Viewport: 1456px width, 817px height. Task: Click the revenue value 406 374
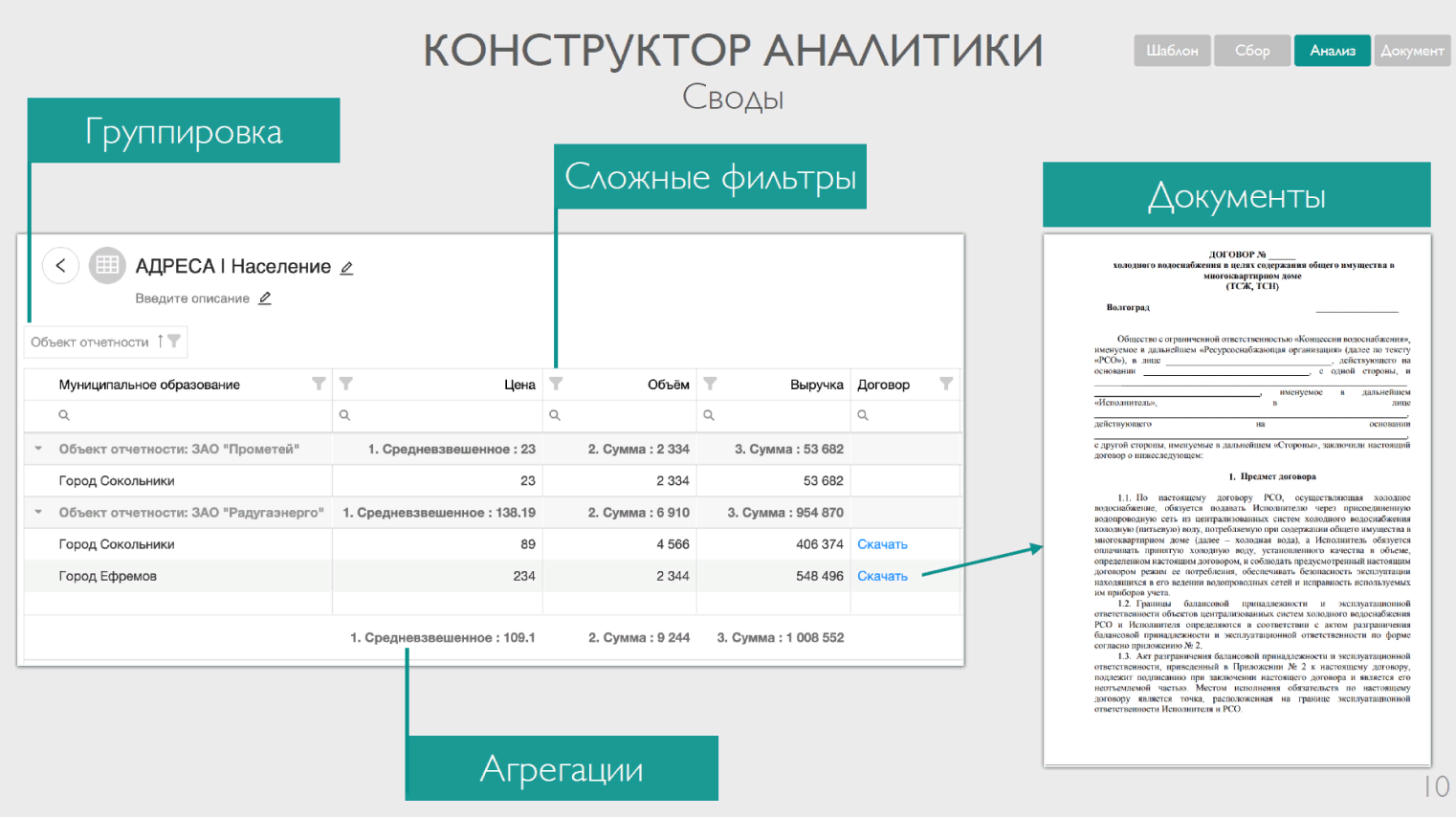coord(820,544)
